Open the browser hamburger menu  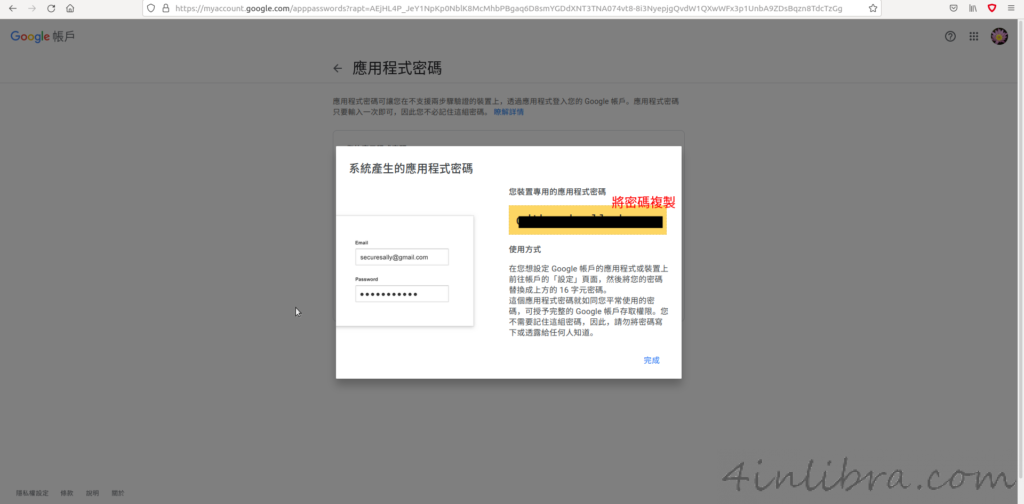tap(1011, 8)
